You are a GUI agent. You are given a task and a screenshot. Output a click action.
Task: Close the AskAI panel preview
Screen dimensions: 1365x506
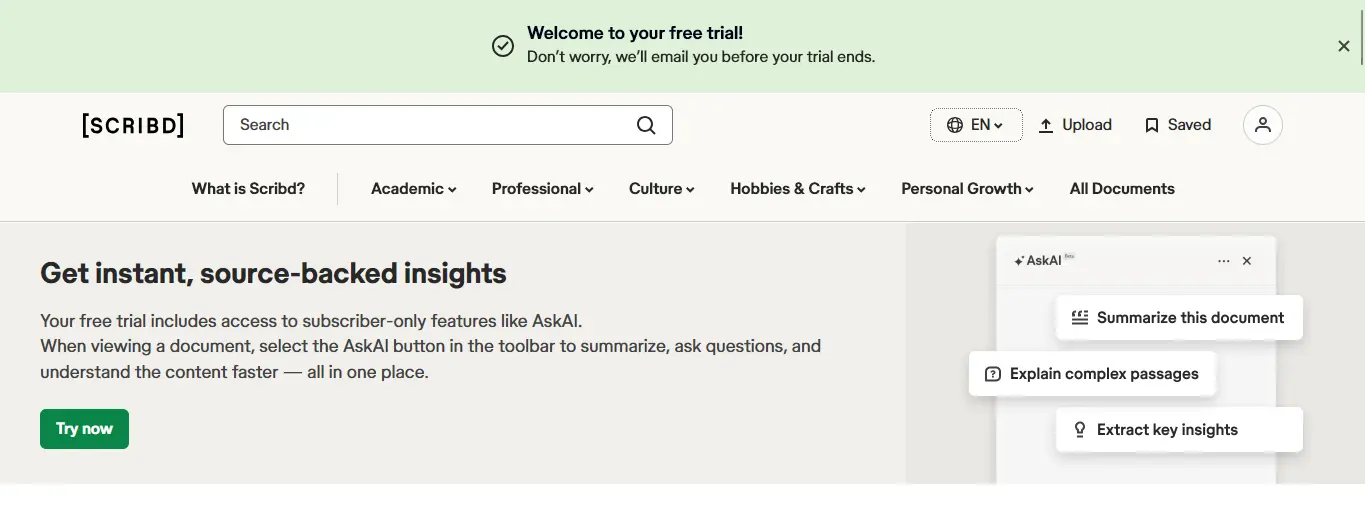click(x=1247, y=261)
